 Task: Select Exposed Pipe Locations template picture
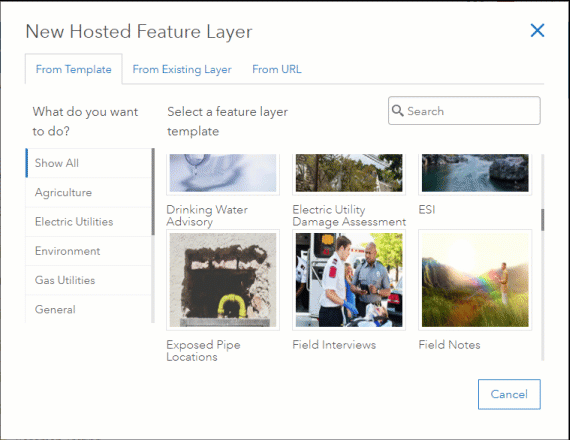pyautogui.click(x=223, y=280)
